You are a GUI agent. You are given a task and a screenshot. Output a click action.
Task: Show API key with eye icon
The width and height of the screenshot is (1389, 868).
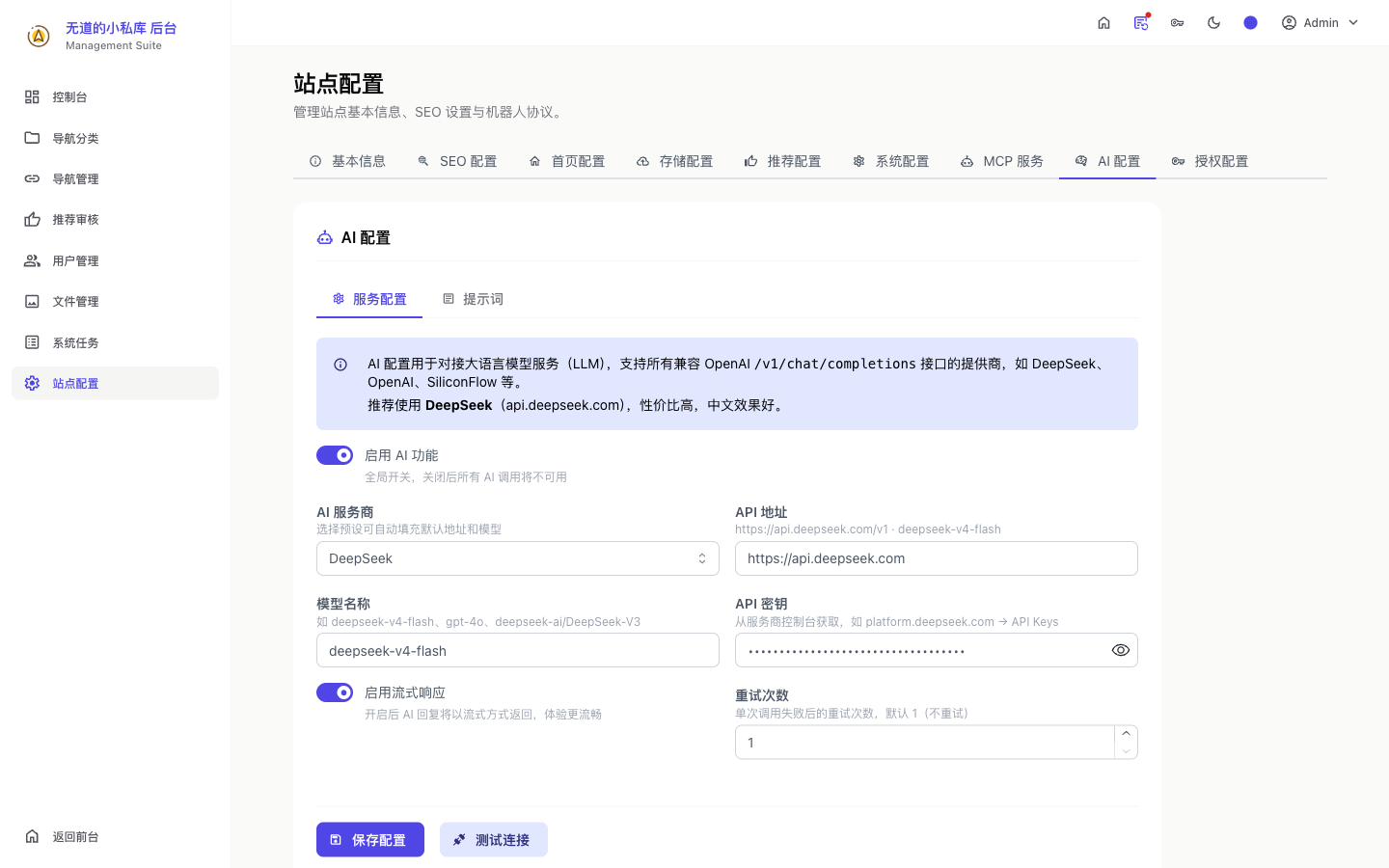pos(1121,650)
